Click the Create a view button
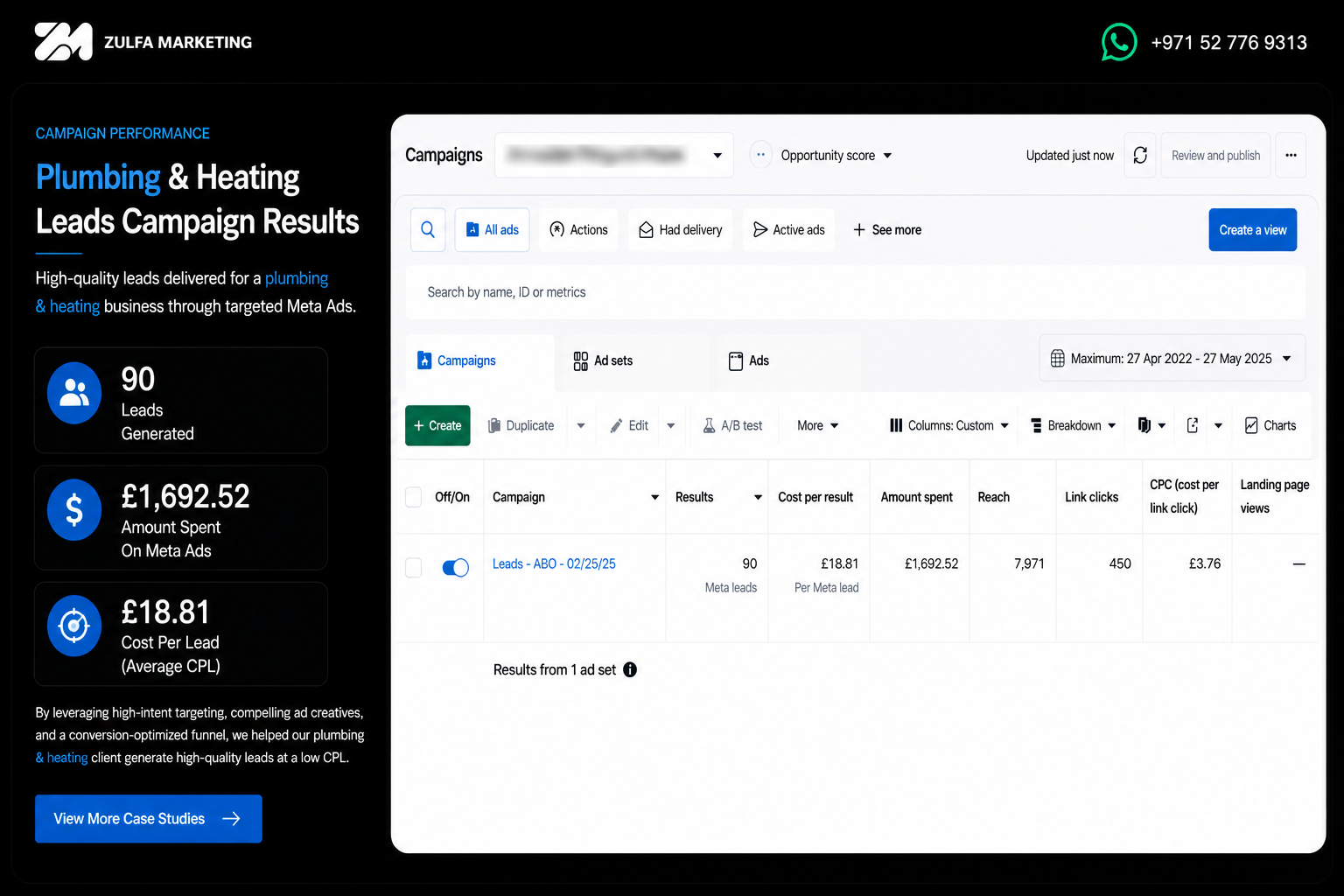The image size is (1344, 896). tap(1253, 230)
